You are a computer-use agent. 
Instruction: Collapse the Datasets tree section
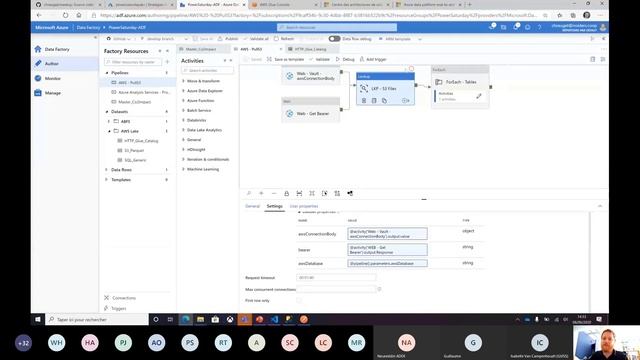coord(107,111)
